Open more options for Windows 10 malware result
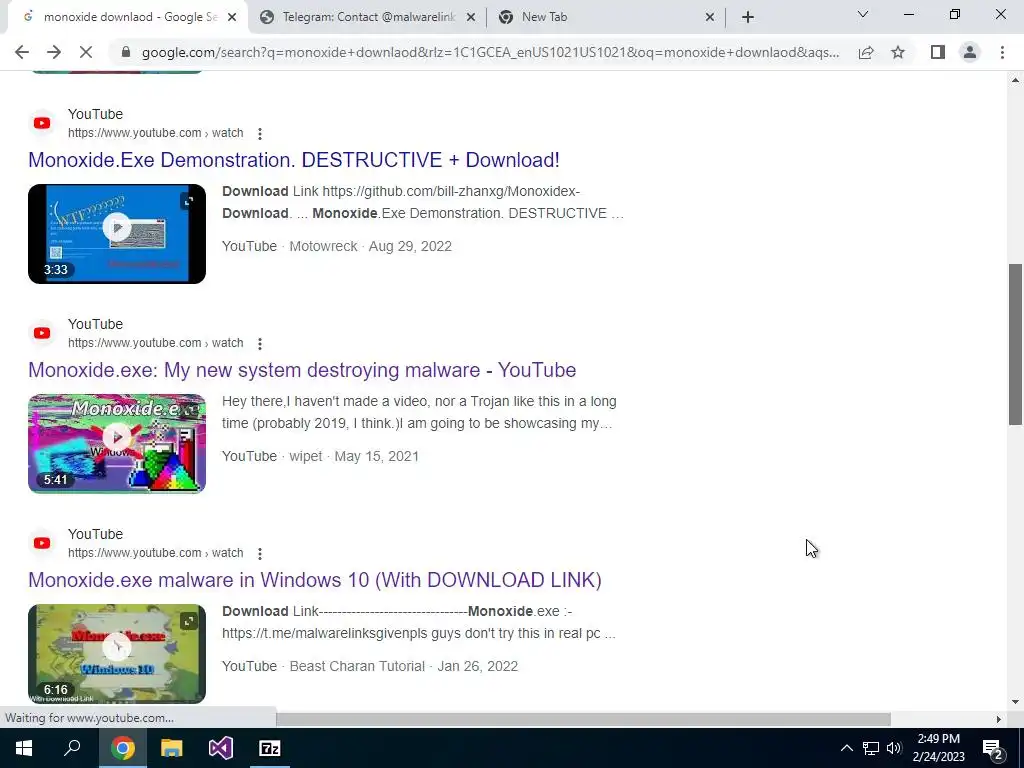 [x=260, y=554]
